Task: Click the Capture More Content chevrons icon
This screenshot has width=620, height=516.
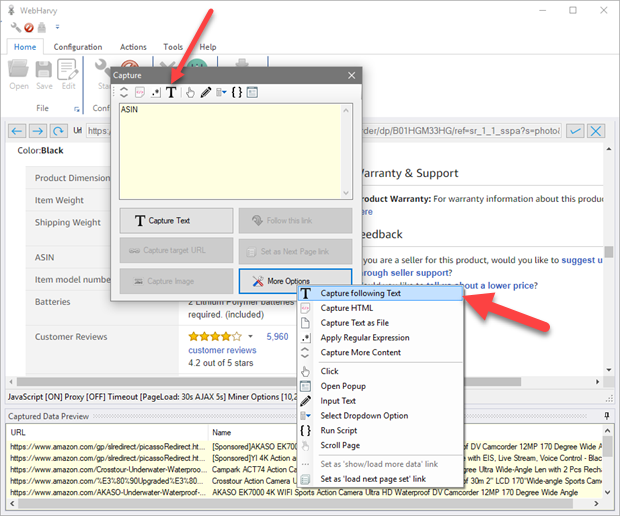Action: pyautogui.click(x=125, y=92)
